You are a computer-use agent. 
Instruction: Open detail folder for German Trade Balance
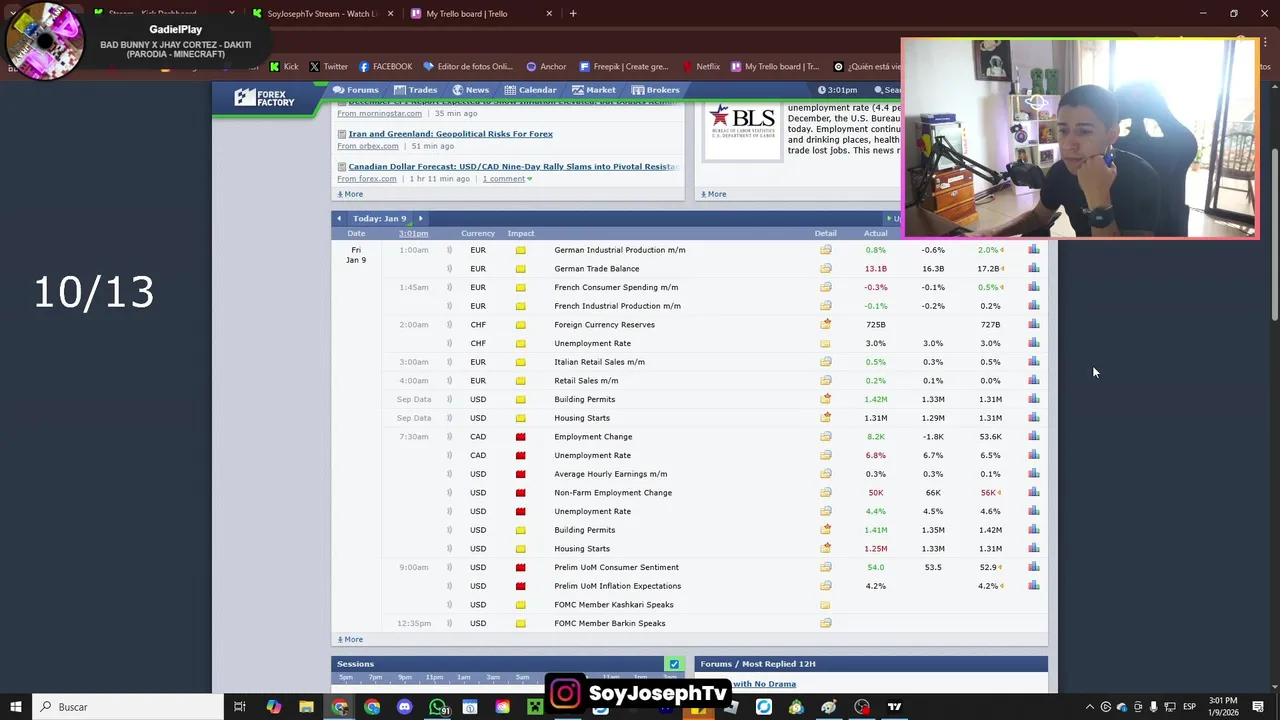pyautogui.click(x=825, y=269)
